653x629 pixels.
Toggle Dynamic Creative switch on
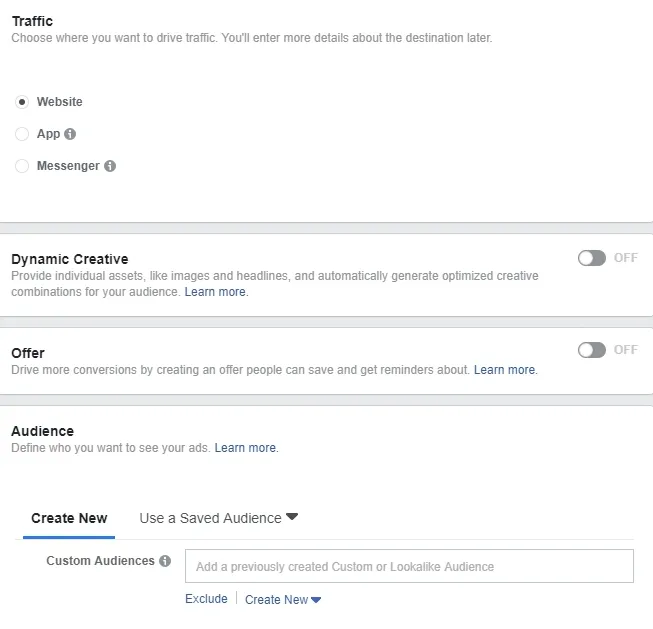(x=592, y=258)
